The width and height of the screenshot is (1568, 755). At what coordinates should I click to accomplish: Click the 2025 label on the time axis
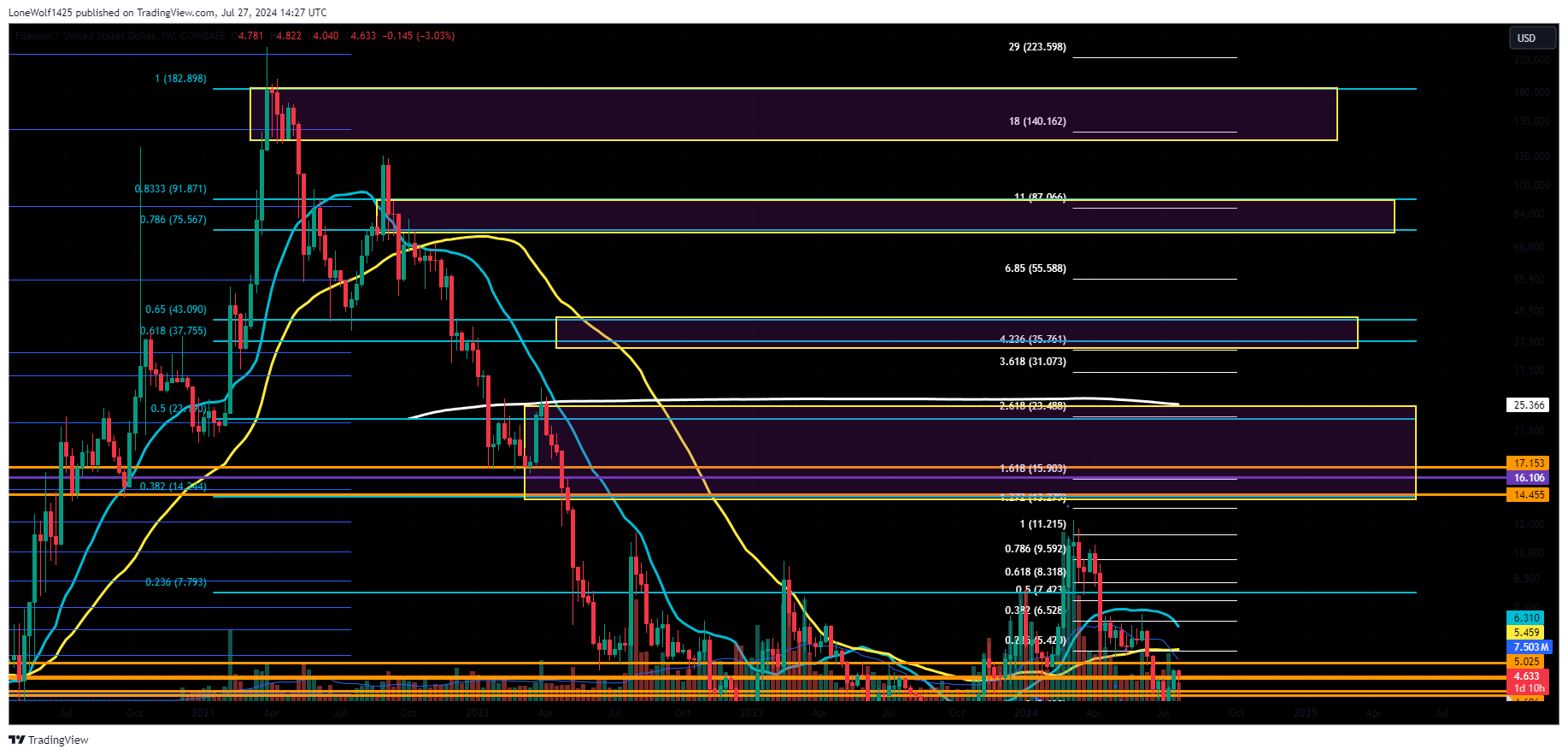(x=1305, y=713)
